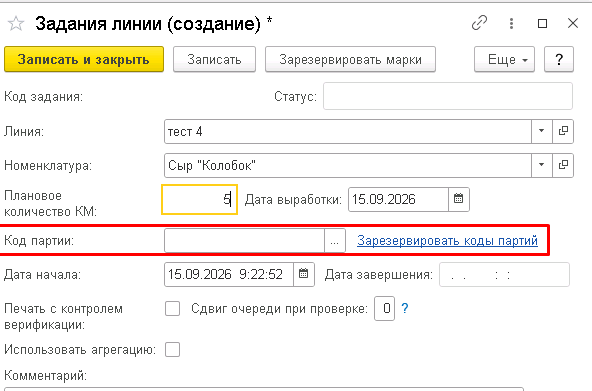
Task: Open help with the ? button
Action: pyautogui.click(x=559, y=59)
